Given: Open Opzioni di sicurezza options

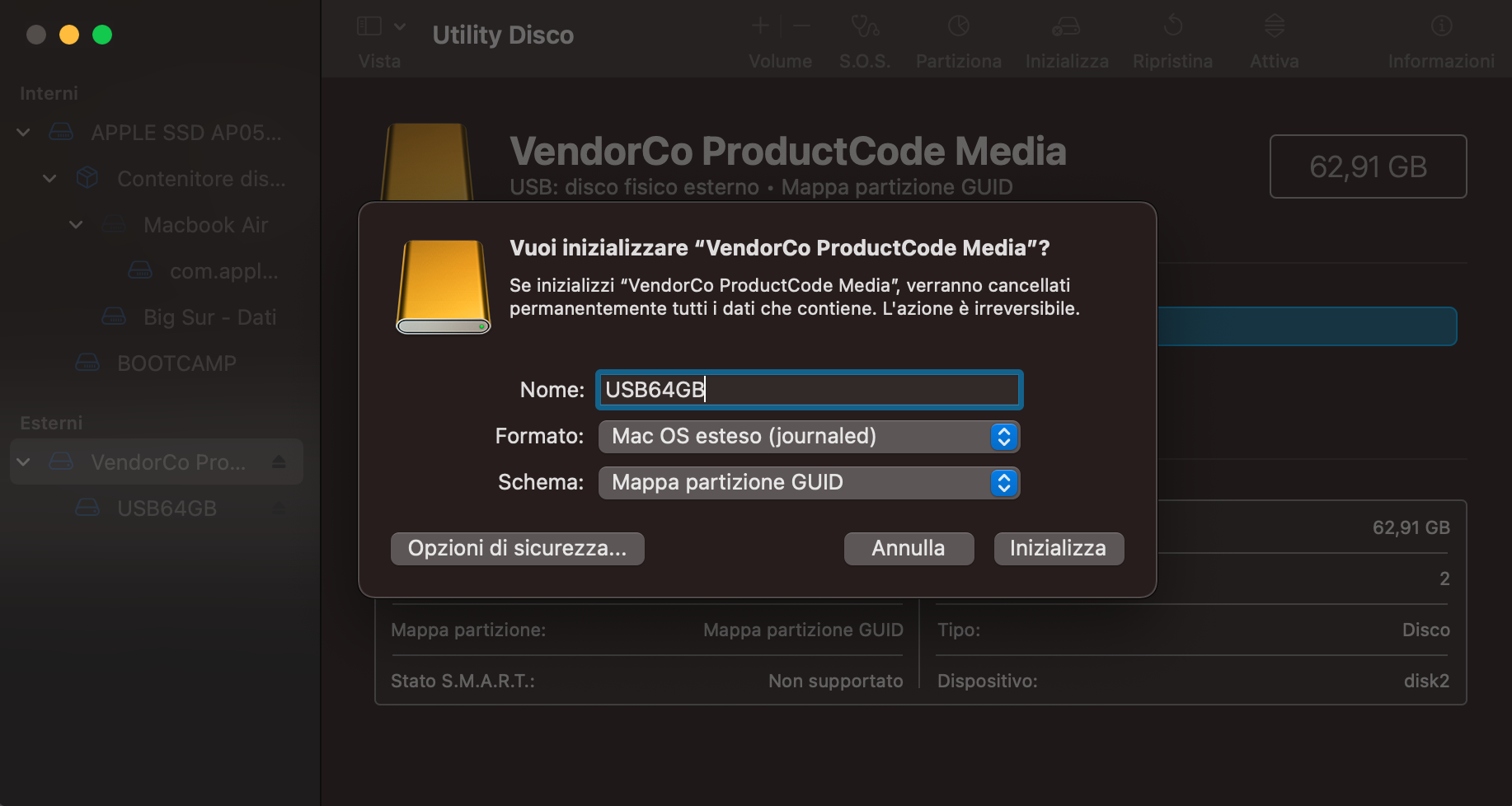Looking at the screenshot, I should 517,548.
